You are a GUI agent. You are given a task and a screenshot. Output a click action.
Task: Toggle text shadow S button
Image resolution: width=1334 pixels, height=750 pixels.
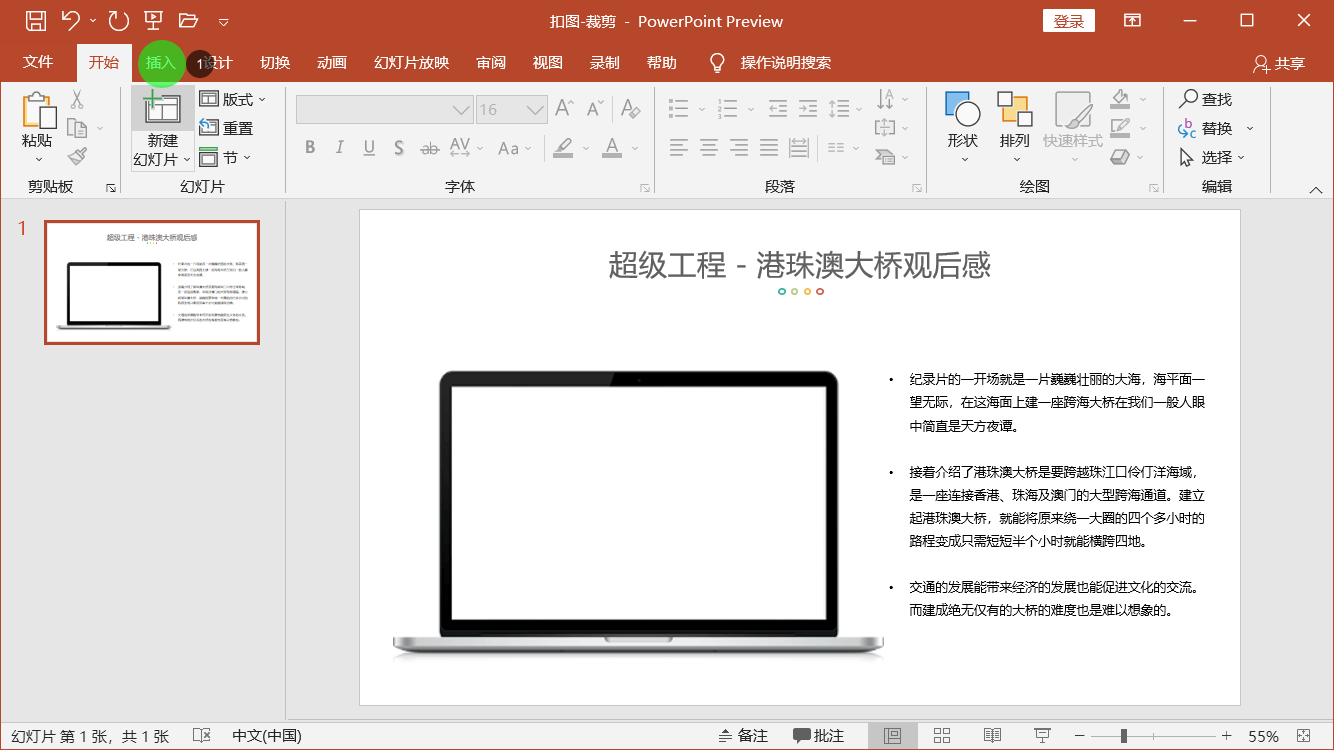tap(398, 148)
